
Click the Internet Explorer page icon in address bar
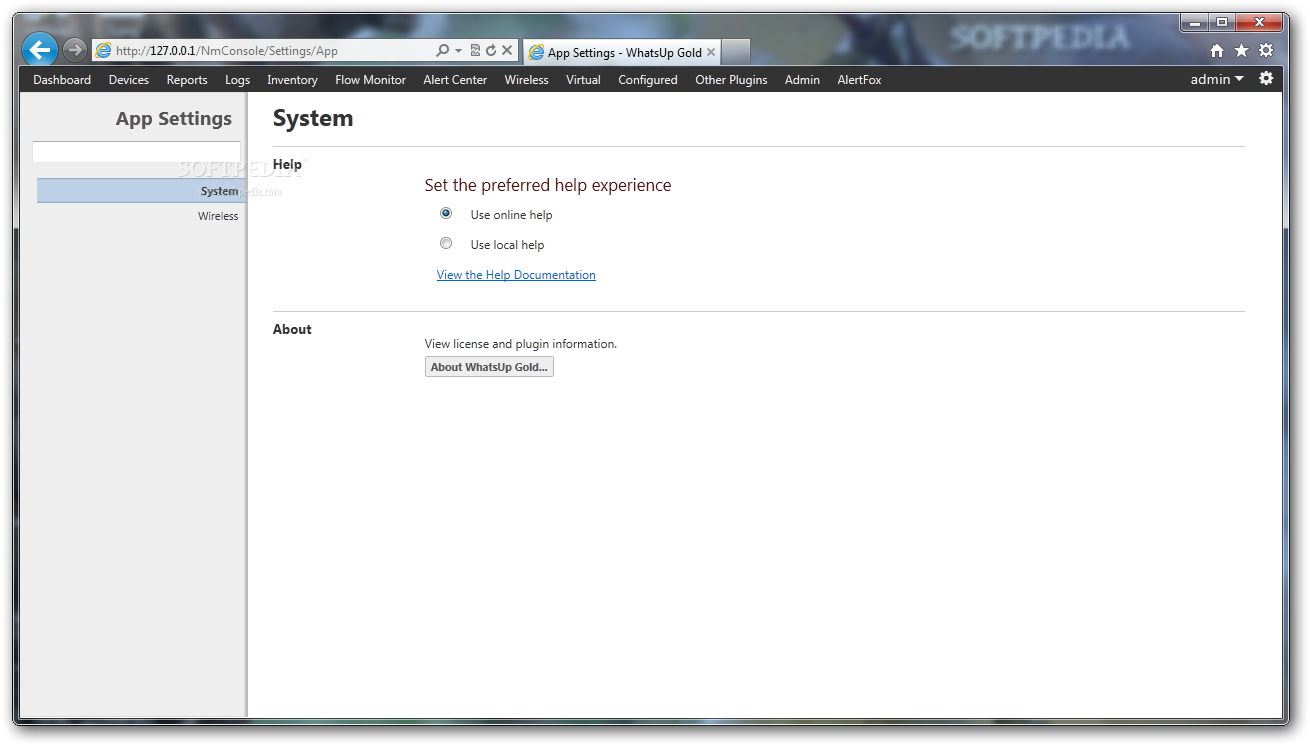103,50
